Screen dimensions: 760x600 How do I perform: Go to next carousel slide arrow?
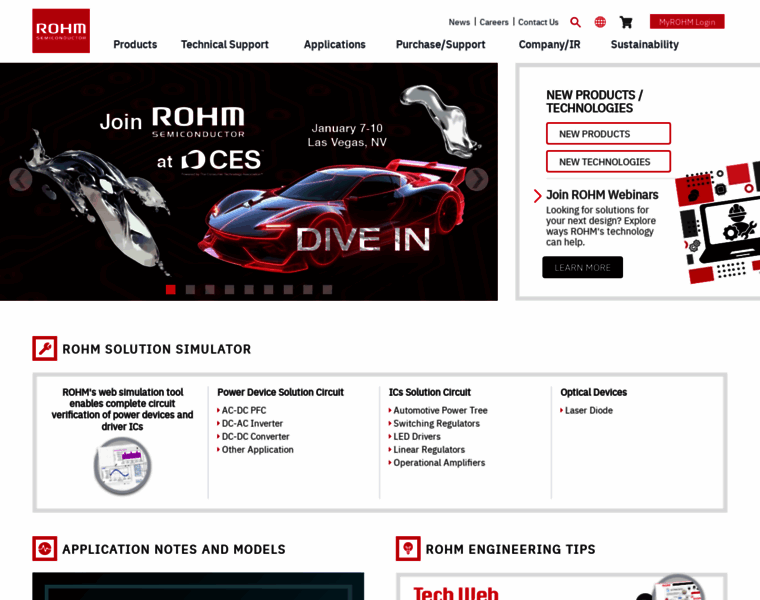(x=477, y=179)
